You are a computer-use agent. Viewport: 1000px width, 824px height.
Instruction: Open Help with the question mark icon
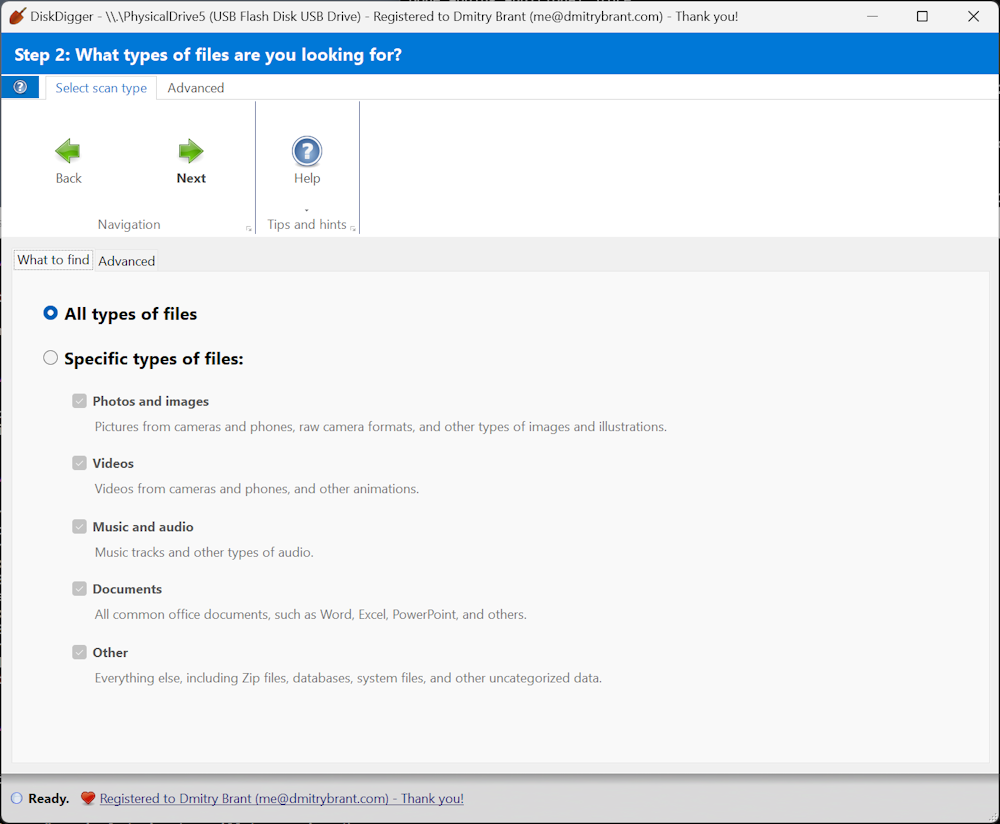(x=307, y=152)
